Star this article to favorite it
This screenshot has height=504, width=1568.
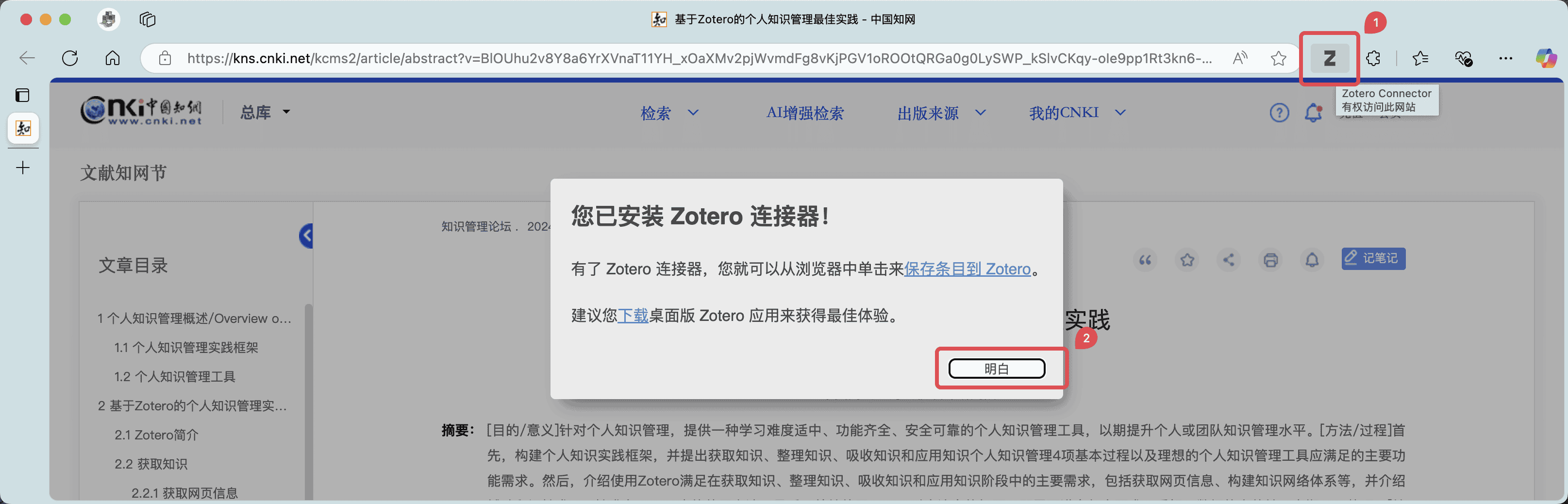(x=1187, y=259)
